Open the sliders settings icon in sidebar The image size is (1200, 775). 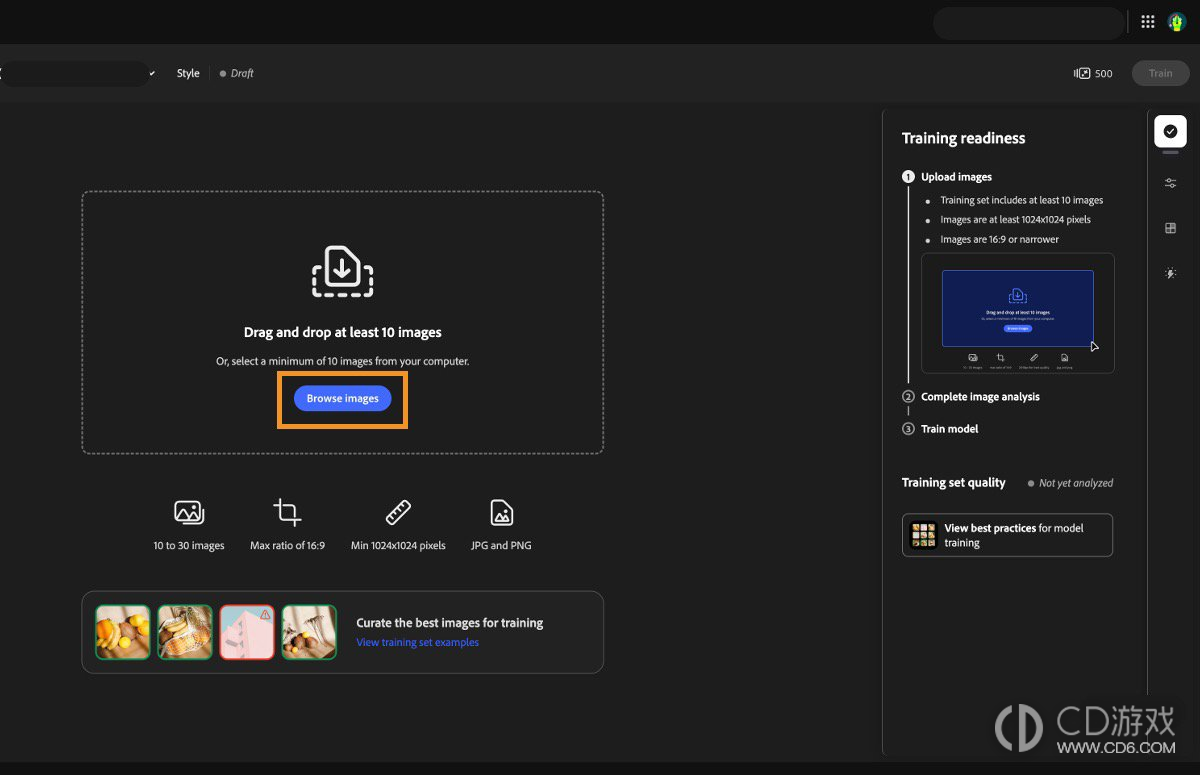[1170, 183]
